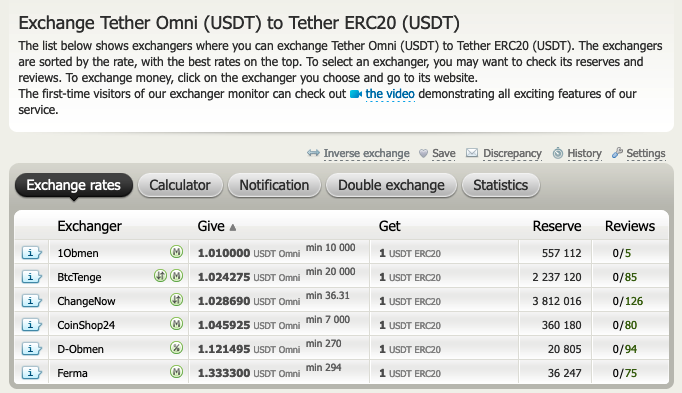The image size is (682, 393).
Task: Click the arrows badge next to BtcTenge
Action: 160,276
